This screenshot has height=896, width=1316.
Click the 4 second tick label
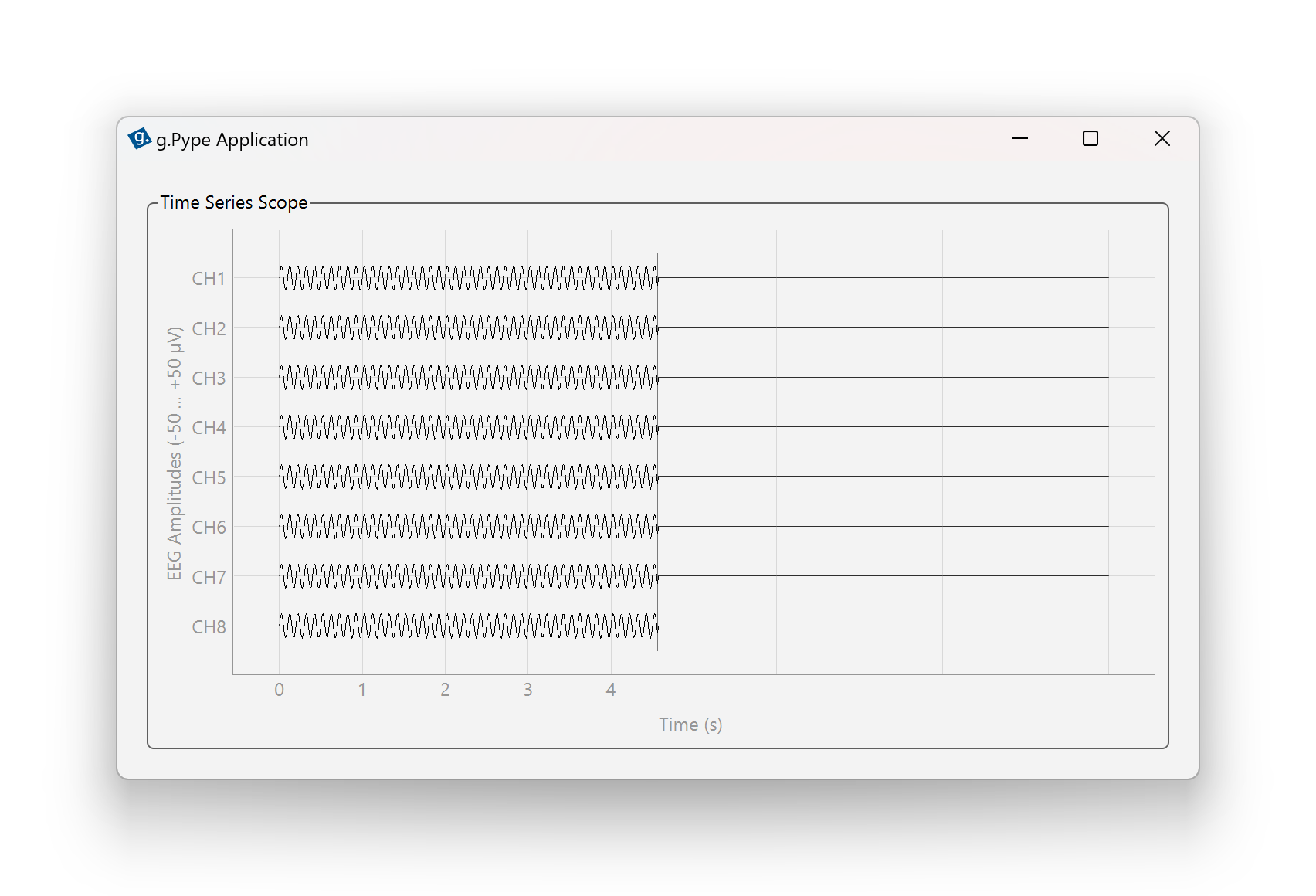pos(611,690)
